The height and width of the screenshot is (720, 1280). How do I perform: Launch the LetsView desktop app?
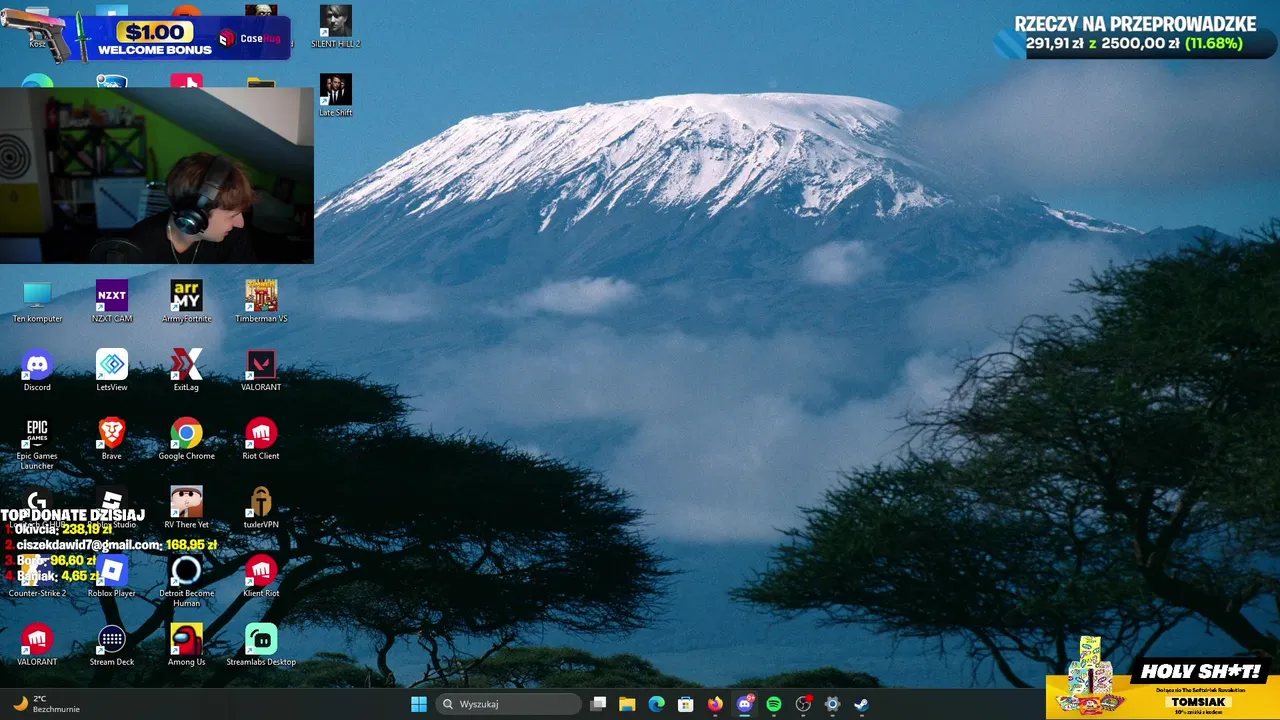click(111, 370)
